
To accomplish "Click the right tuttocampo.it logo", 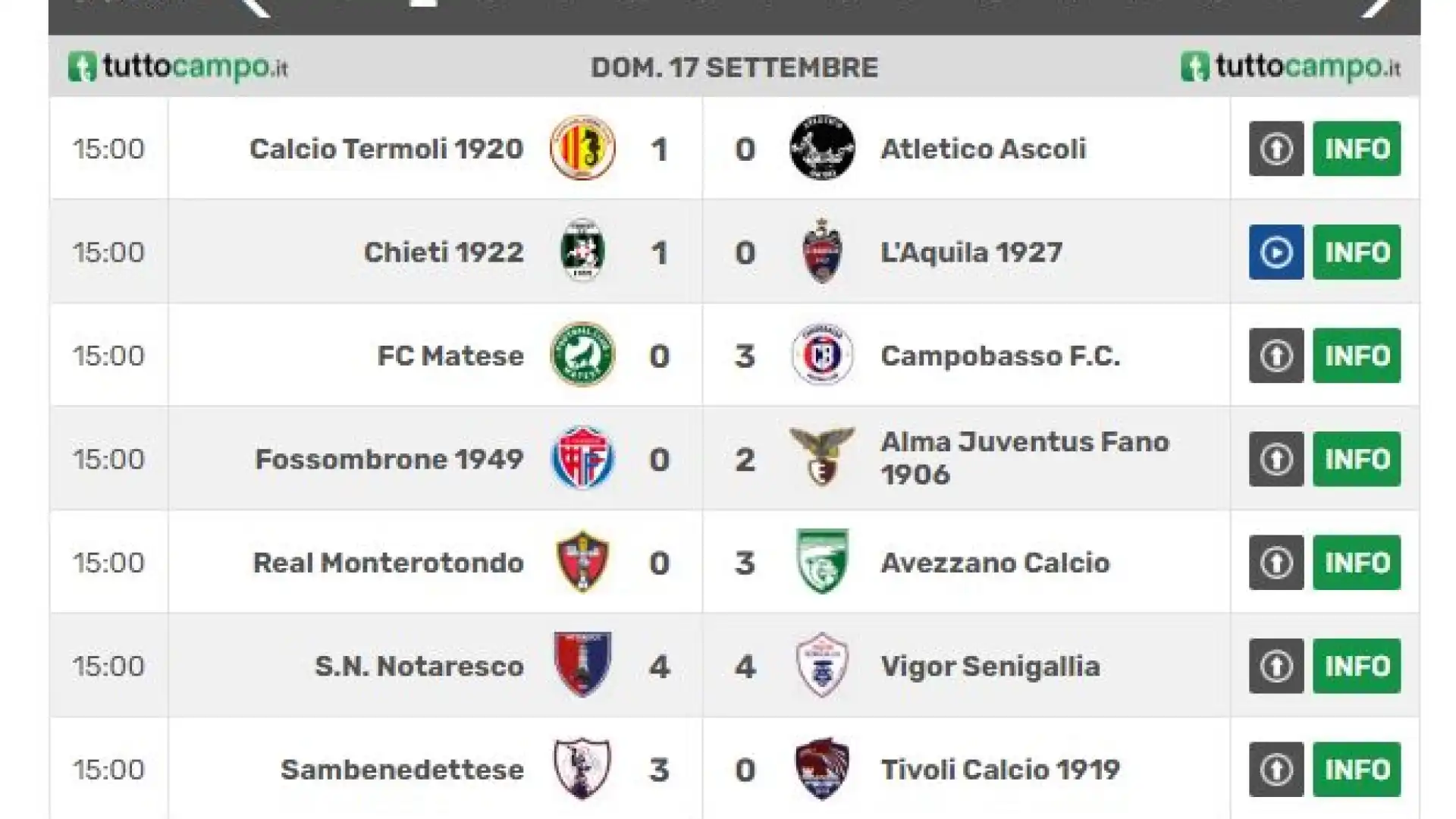I will 1291,67.
